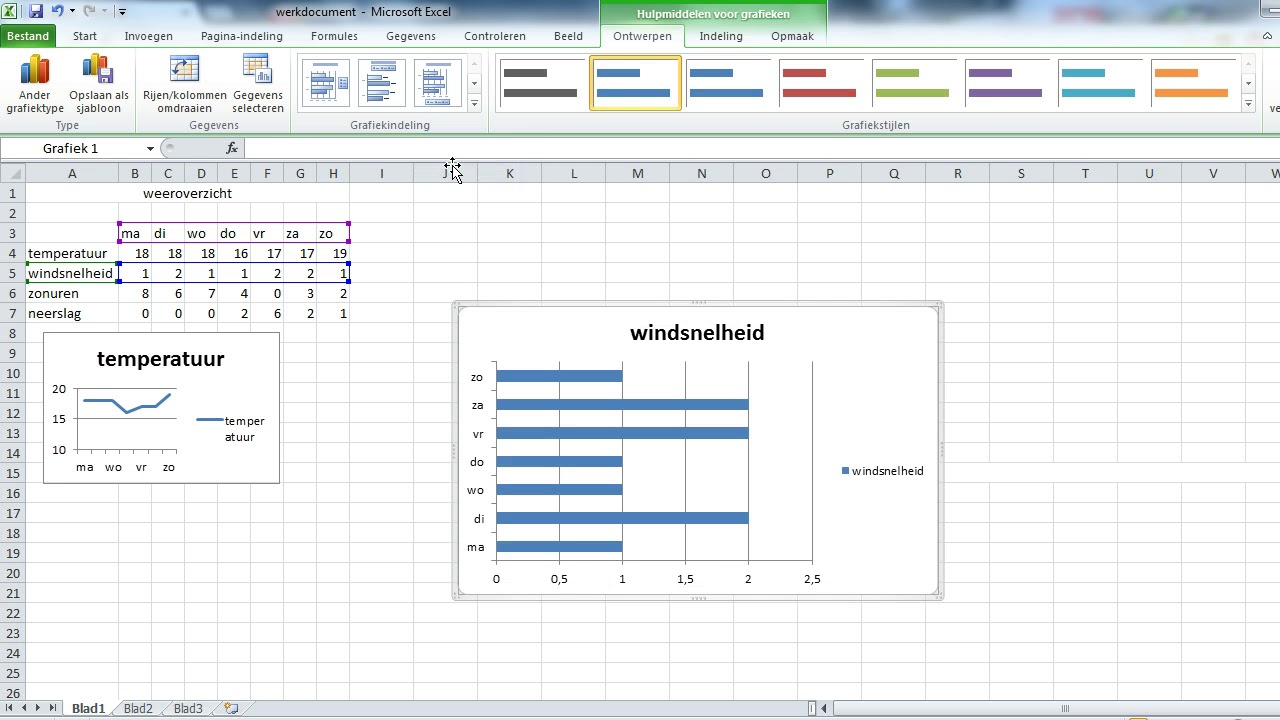Click the select-all corner of the sheet
1280x720 pixels.
click(x=13, y=174)
